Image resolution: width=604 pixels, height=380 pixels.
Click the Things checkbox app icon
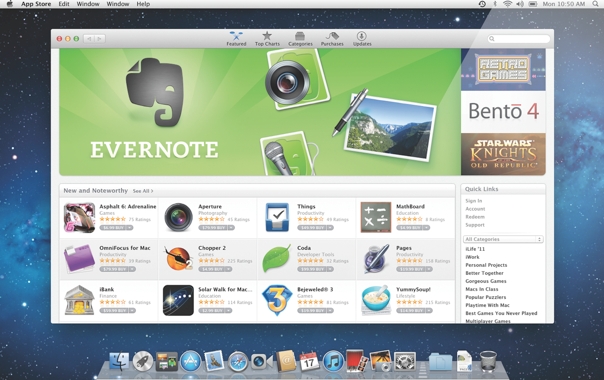[x=277, y=217]
